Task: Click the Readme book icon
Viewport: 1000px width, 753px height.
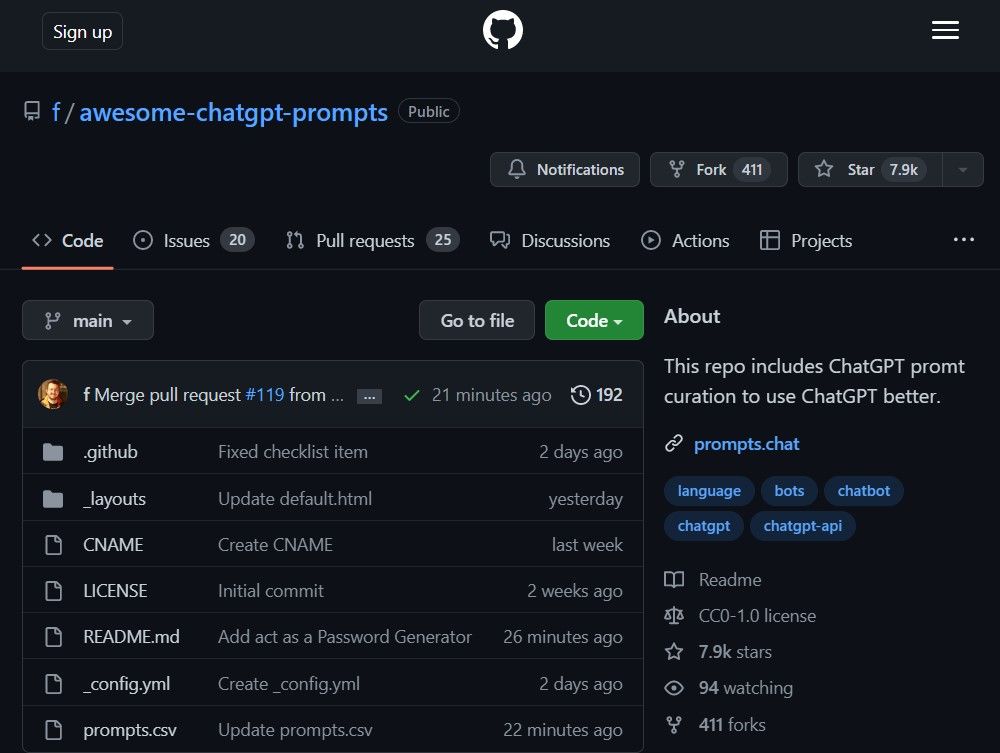Action: (675, 579)
